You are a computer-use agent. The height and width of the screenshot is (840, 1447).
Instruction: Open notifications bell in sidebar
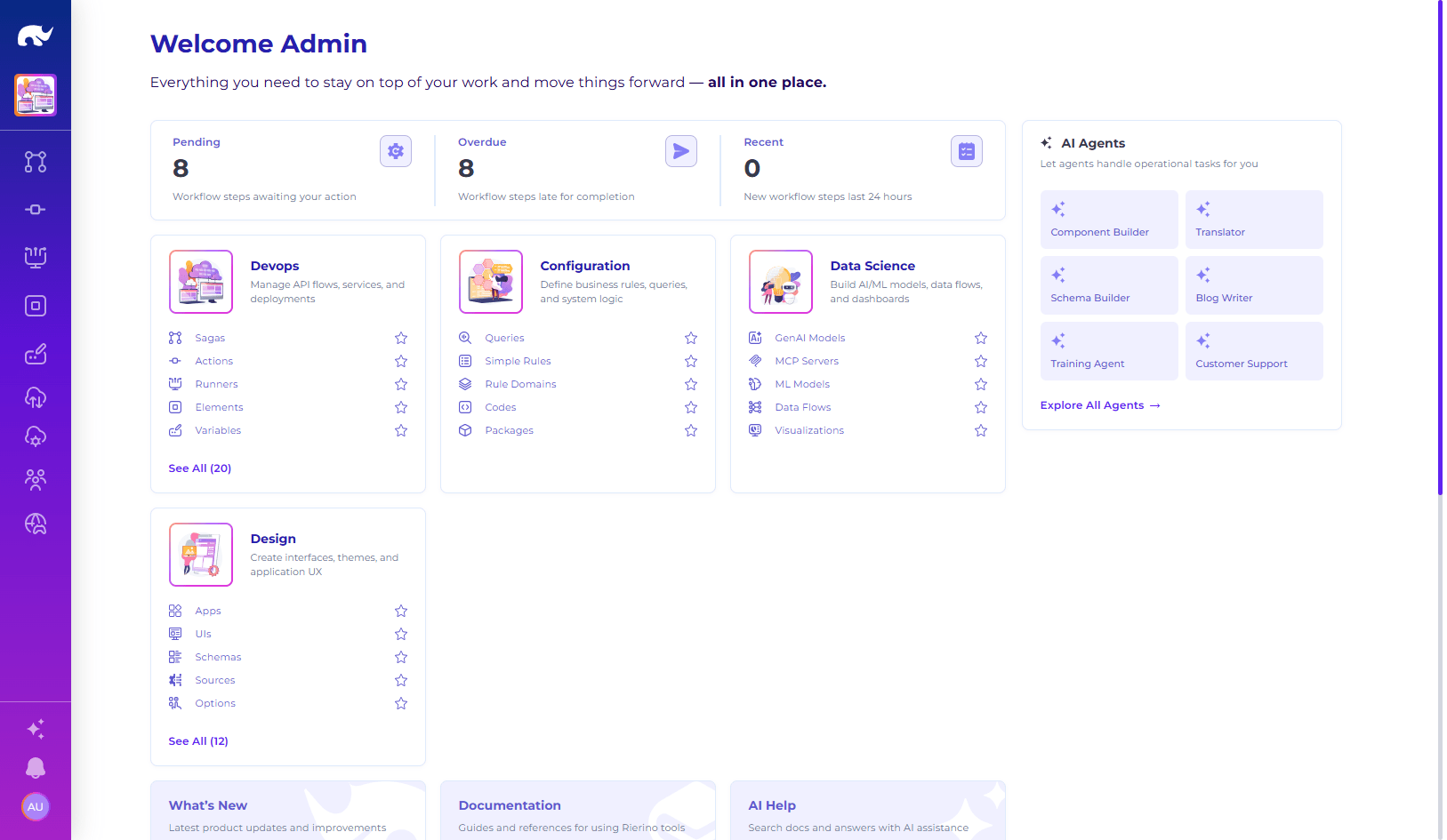coord(36,768)
